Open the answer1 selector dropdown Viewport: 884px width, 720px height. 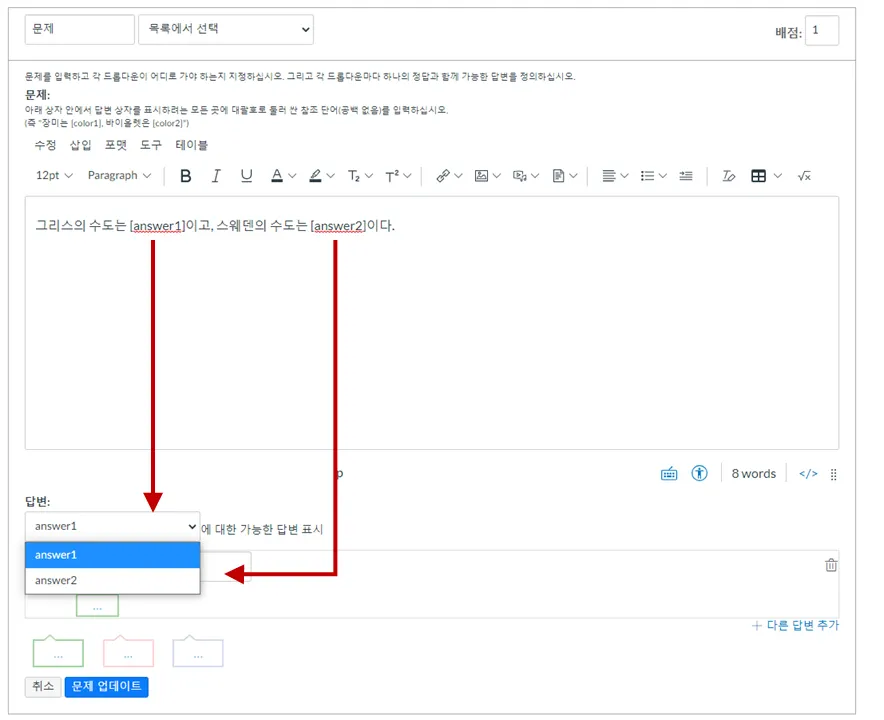[113, 527]
